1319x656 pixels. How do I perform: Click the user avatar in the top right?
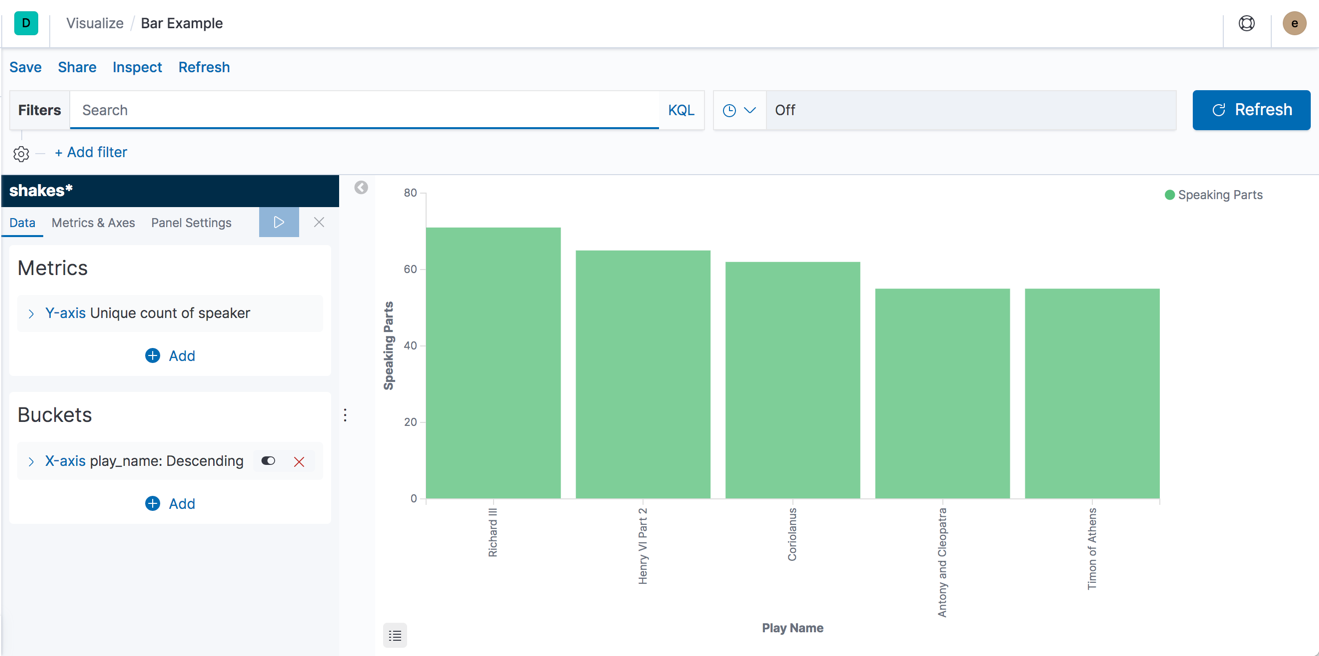tap(1294, 23)
